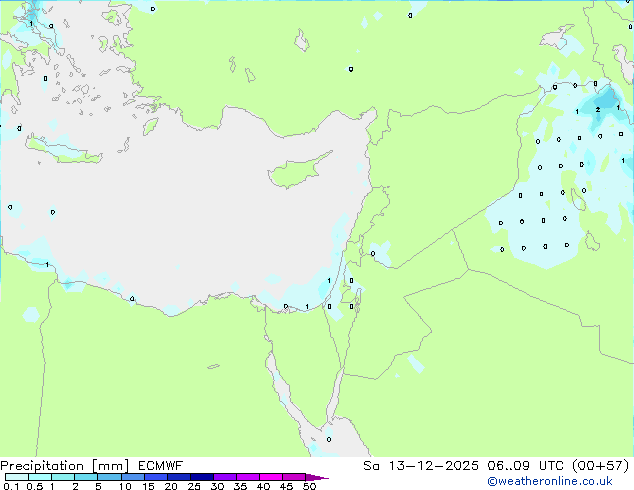Select the 30–35 mm purple legend swatch
Screen dimensions: 634x490
coord(224,477)
